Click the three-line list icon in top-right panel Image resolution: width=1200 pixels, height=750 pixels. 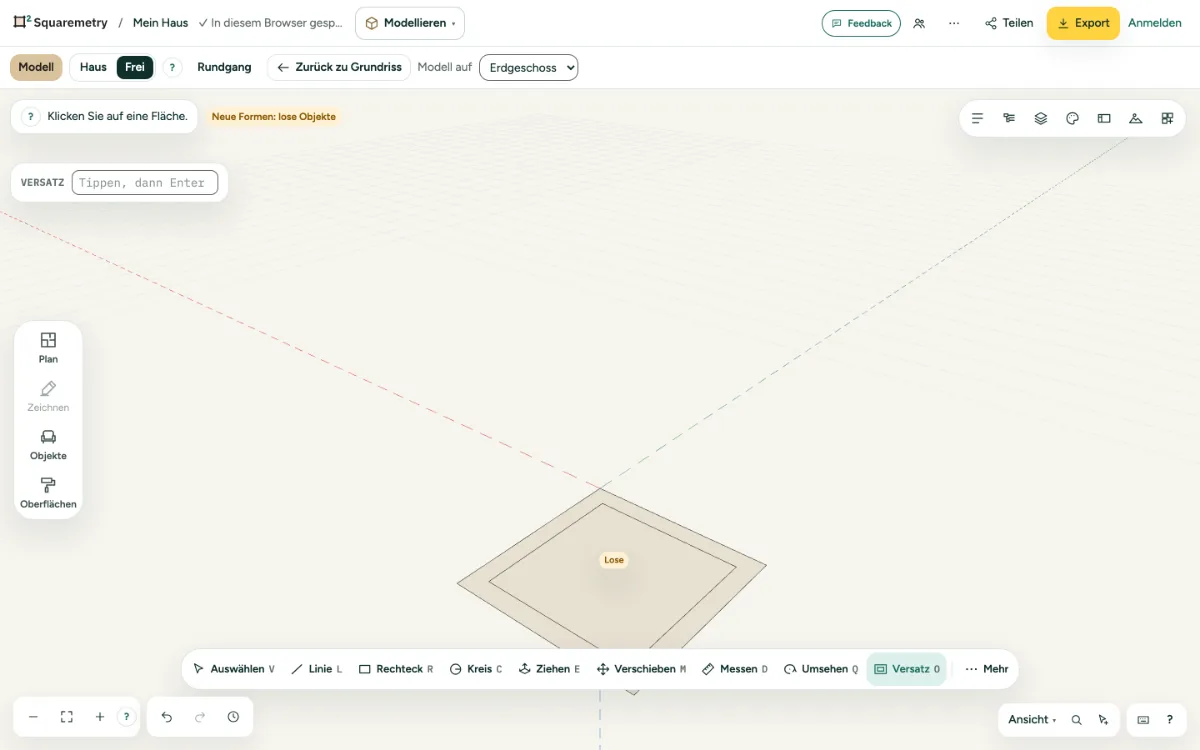point(978,118)
